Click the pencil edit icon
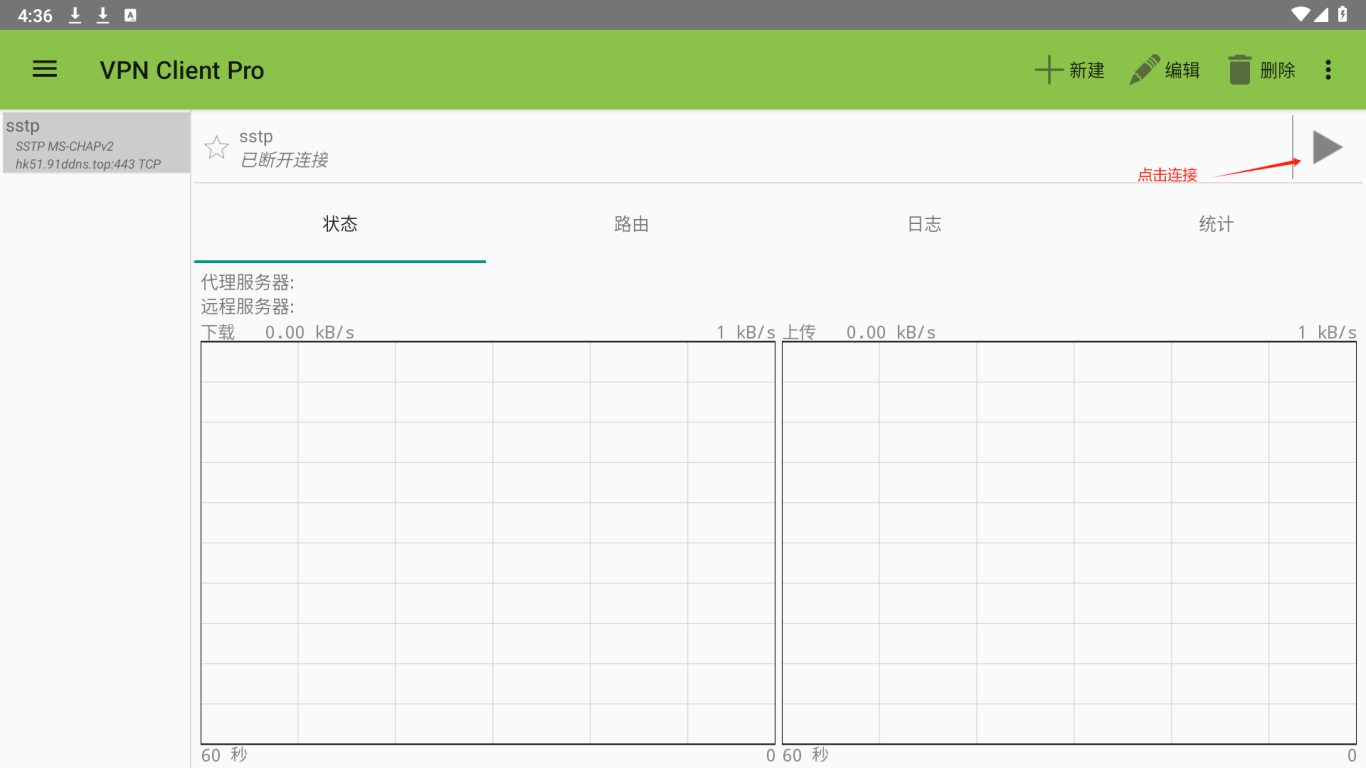Screen dimensions: 1366x768 tap(1144, 70)
